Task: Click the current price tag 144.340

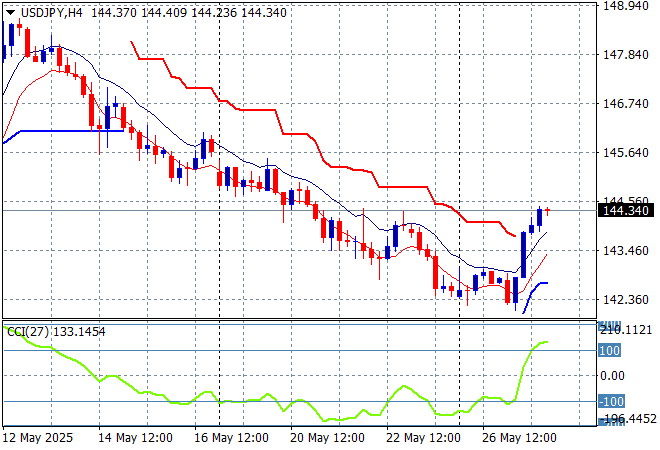Action: click(624, 210)
